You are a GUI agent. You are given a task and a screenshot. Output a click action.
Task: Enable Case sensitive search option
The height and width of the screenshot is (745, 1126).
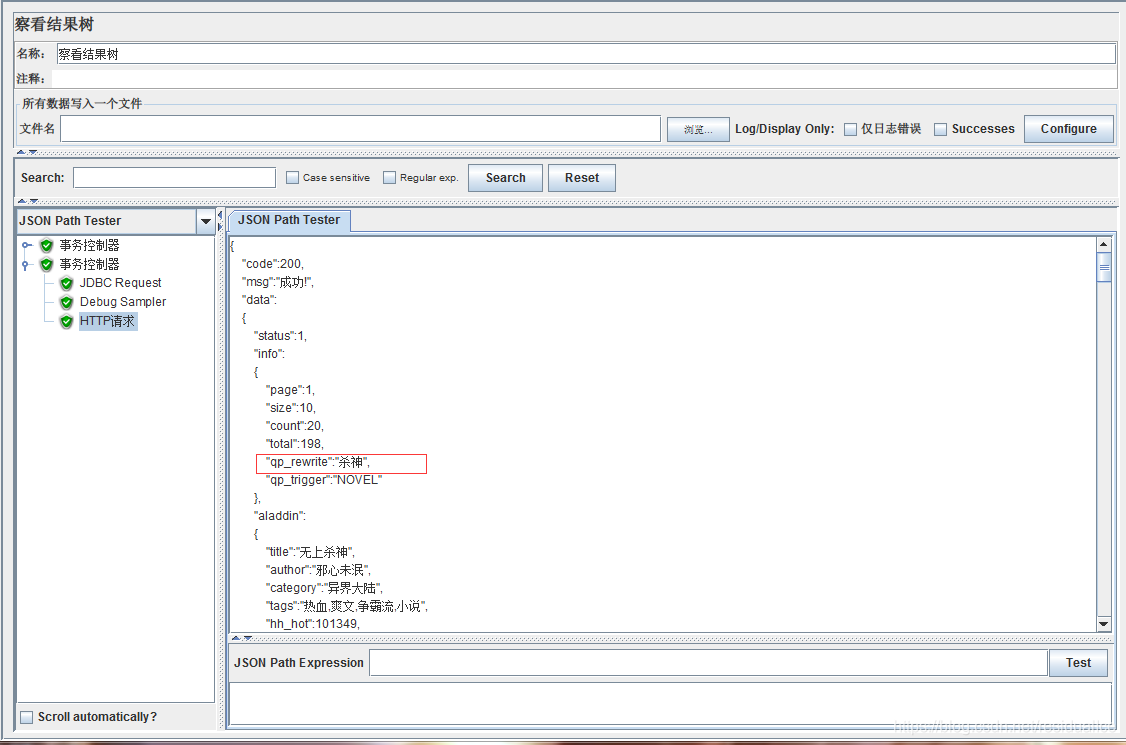point(292,177)
